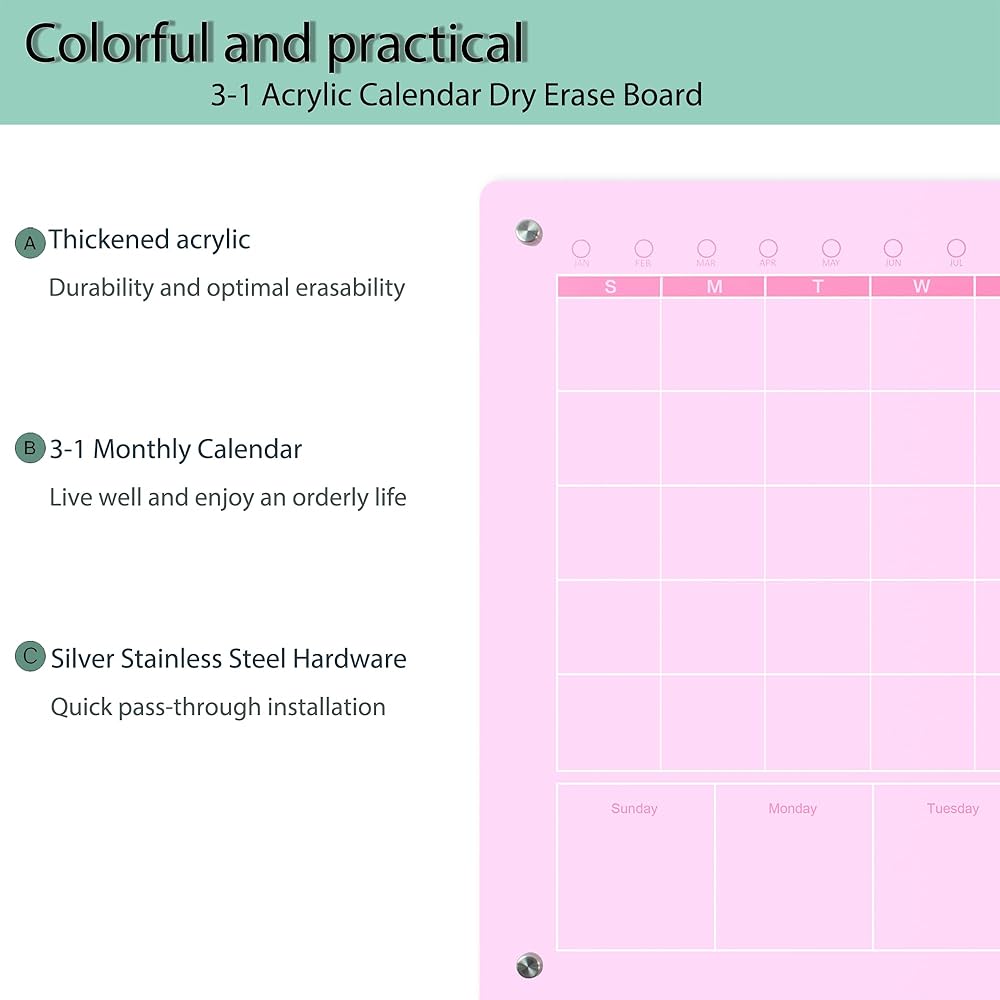
Task: Click the green circled letter C badge
Action: click(x=31, y=657)
